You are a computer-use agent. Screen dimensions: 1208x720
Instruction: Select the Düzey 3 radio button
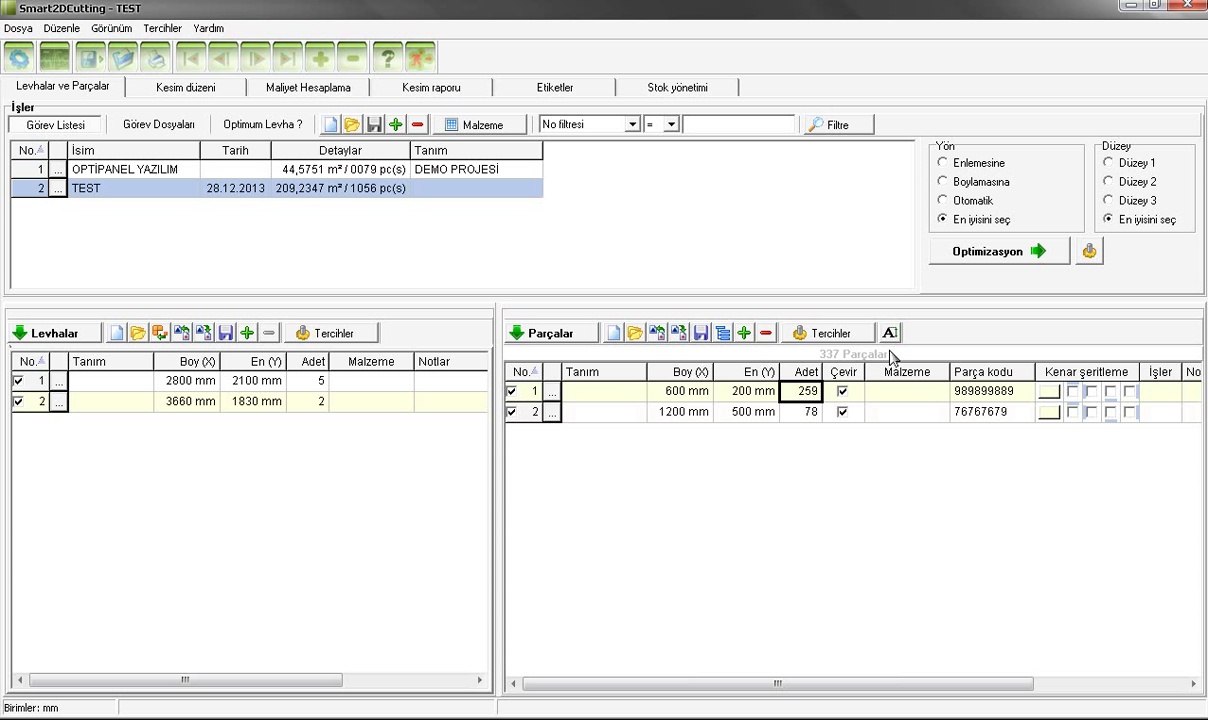tap(1108, 200)
